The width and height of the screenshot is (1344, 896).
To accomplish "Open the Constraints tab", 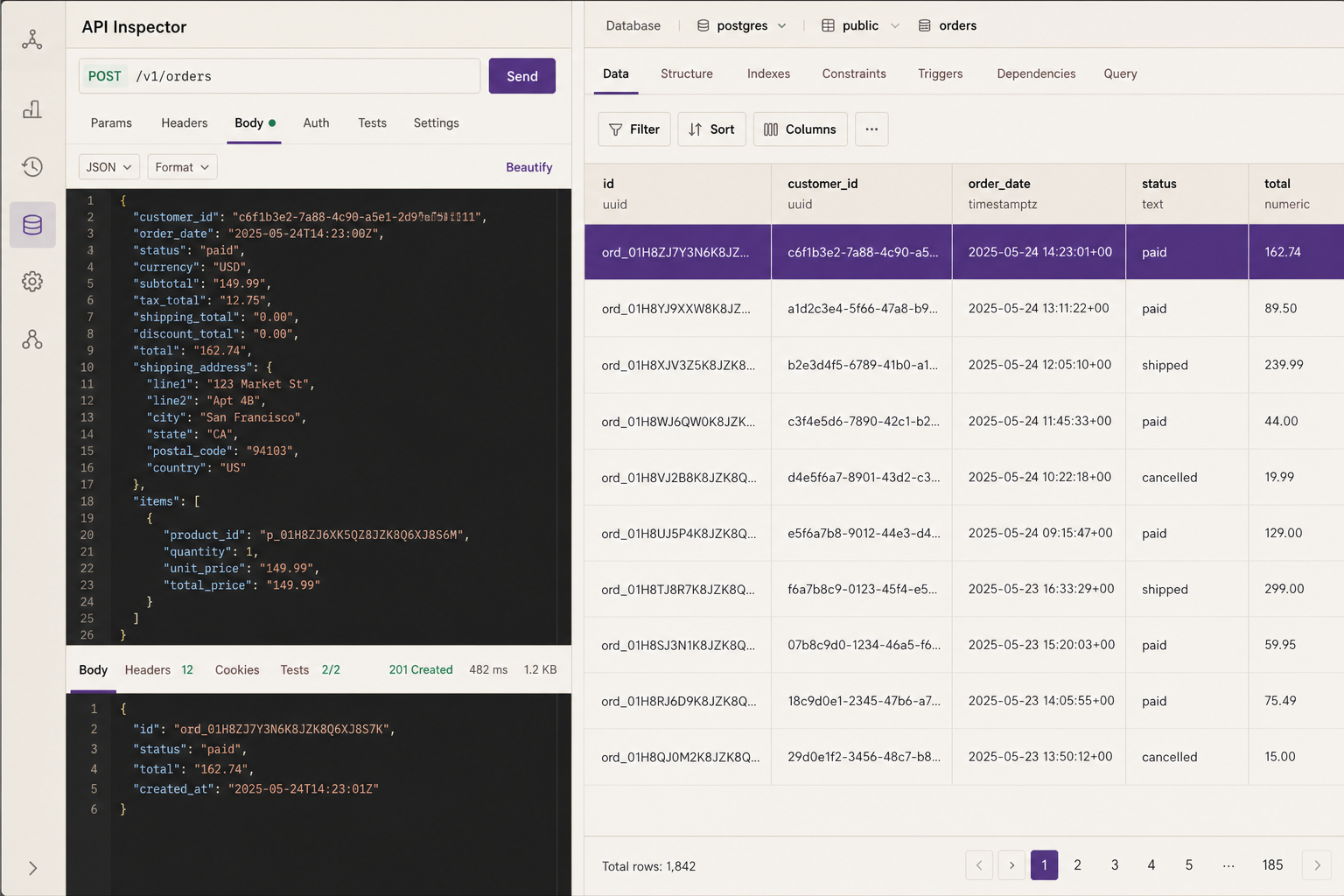I will pyautogui.click(x=854, y=73).
